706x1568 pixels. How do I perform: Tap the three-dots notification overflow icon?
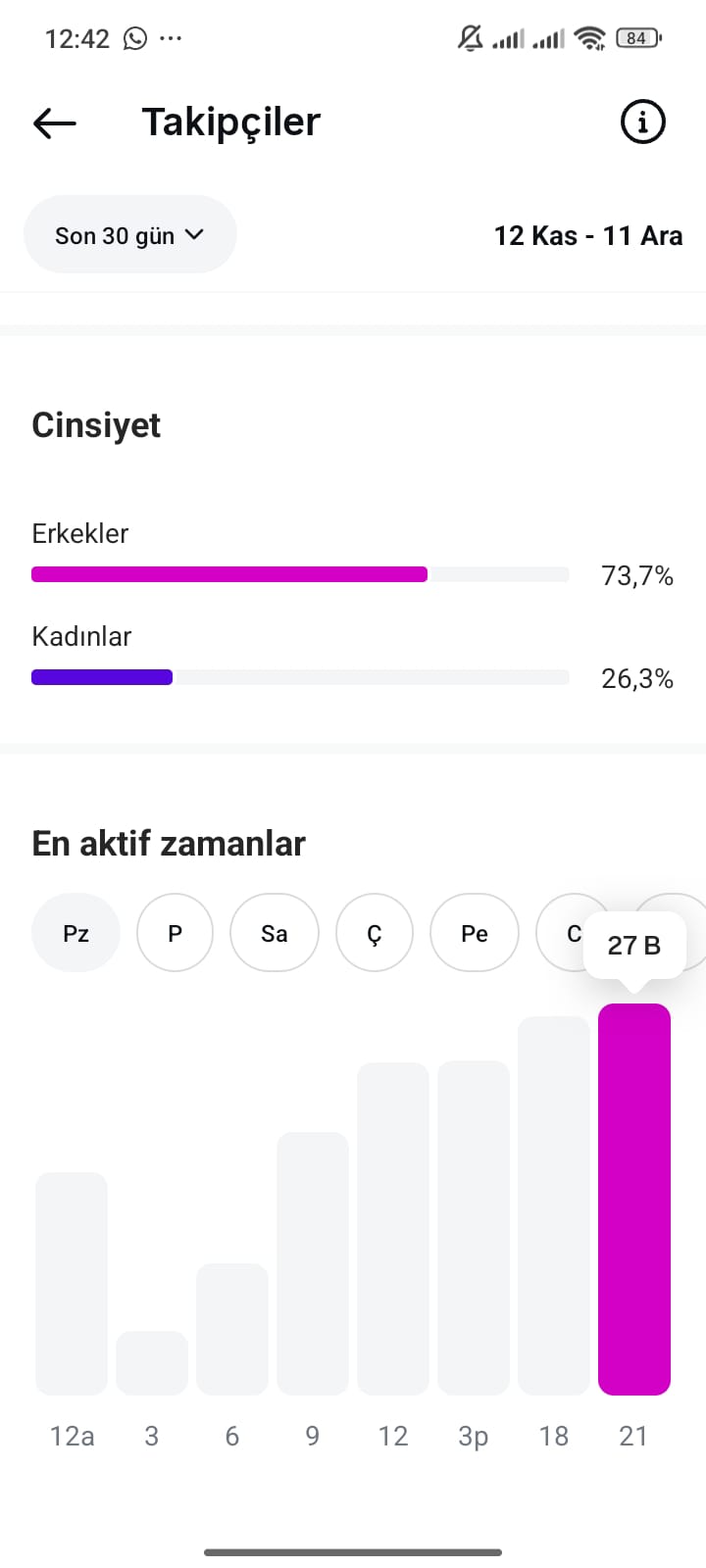pyautogui.click(x=171, y=38)
